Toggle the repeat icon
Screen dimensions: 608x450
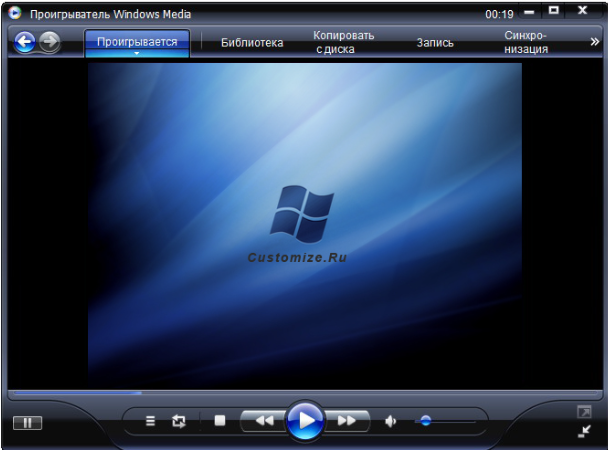coord(179,421)
